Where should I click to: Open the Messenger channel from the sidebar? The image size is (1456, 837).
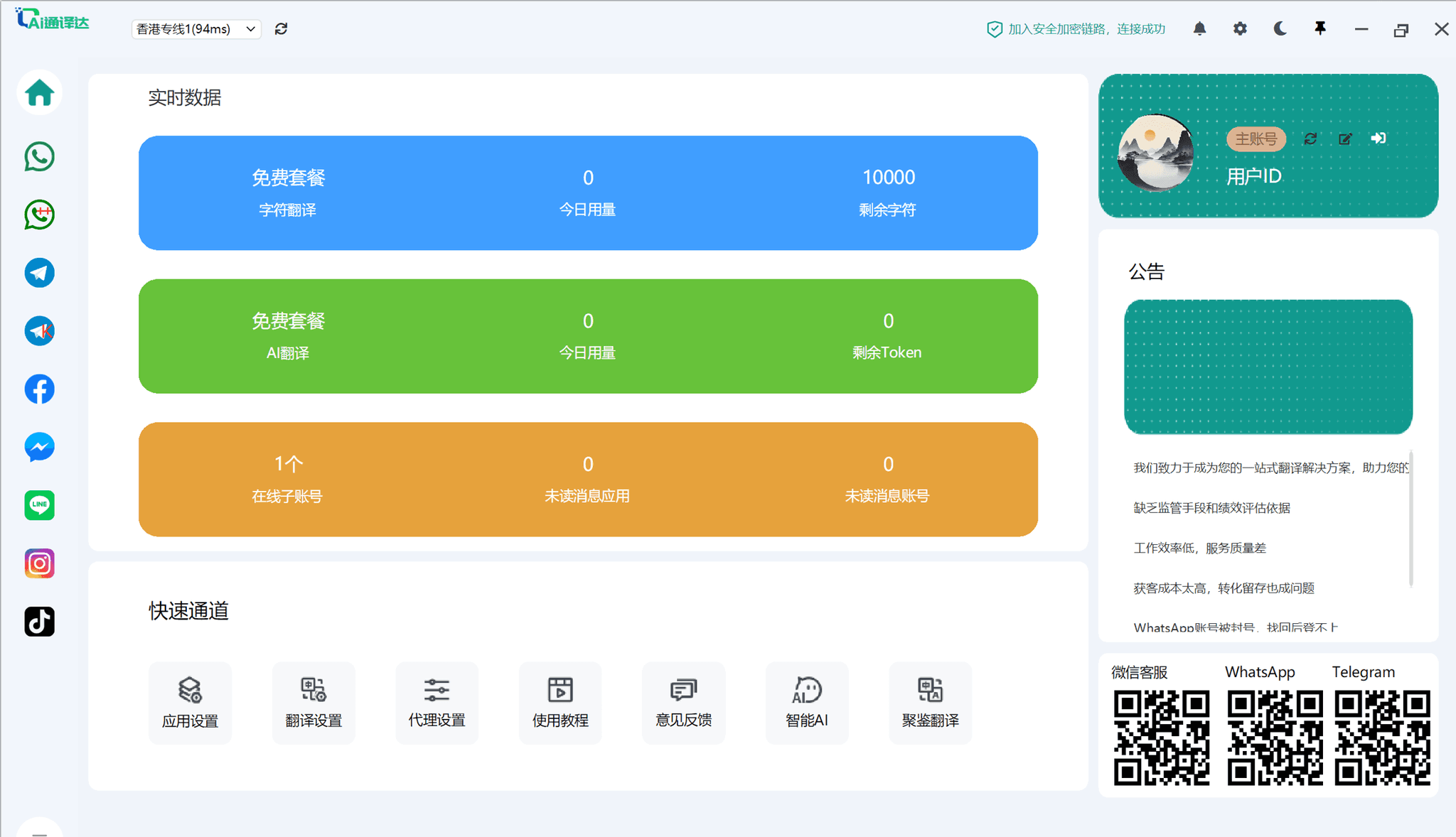pos(39,447)
